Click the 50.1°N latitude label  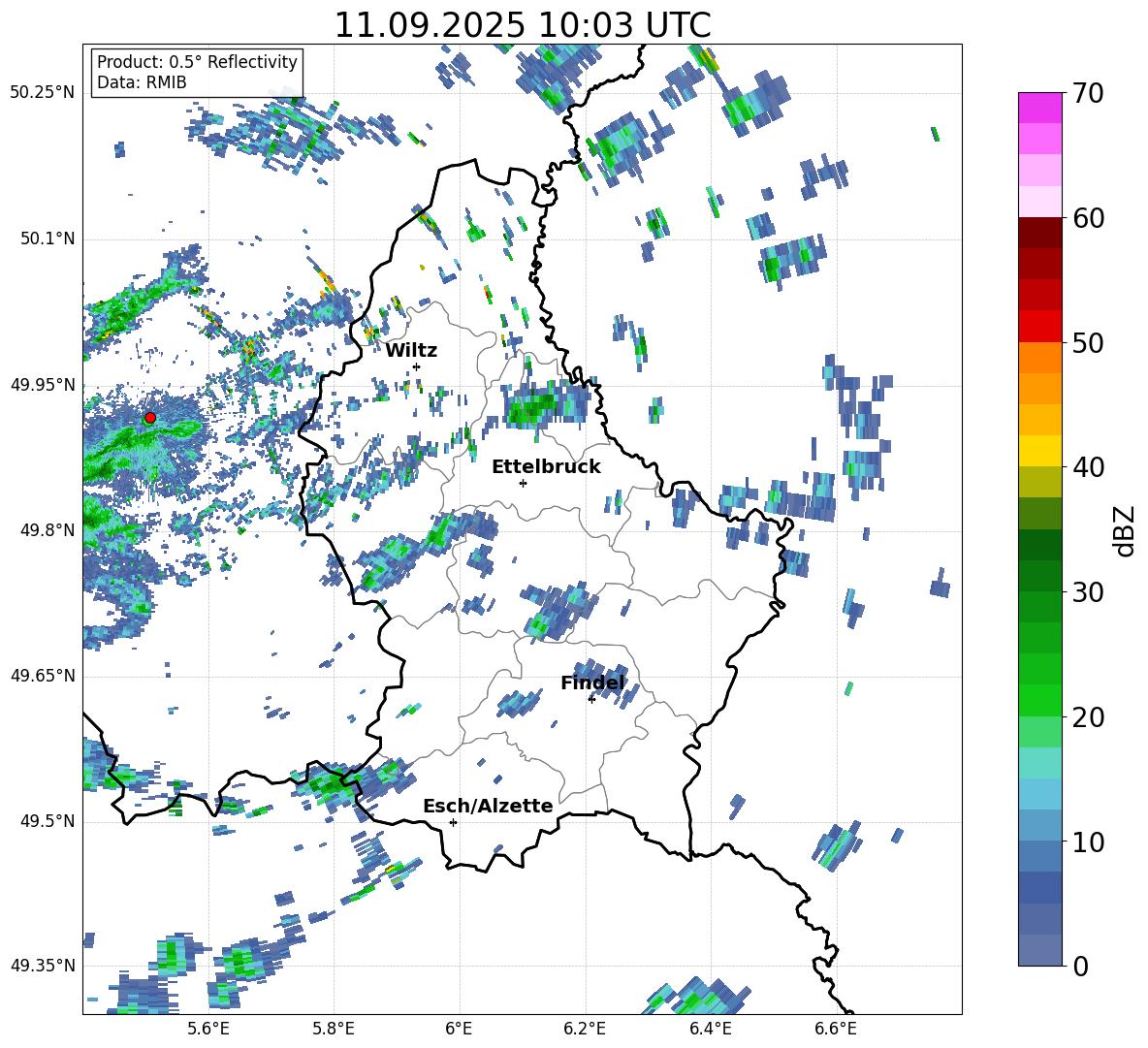(47, 238)
